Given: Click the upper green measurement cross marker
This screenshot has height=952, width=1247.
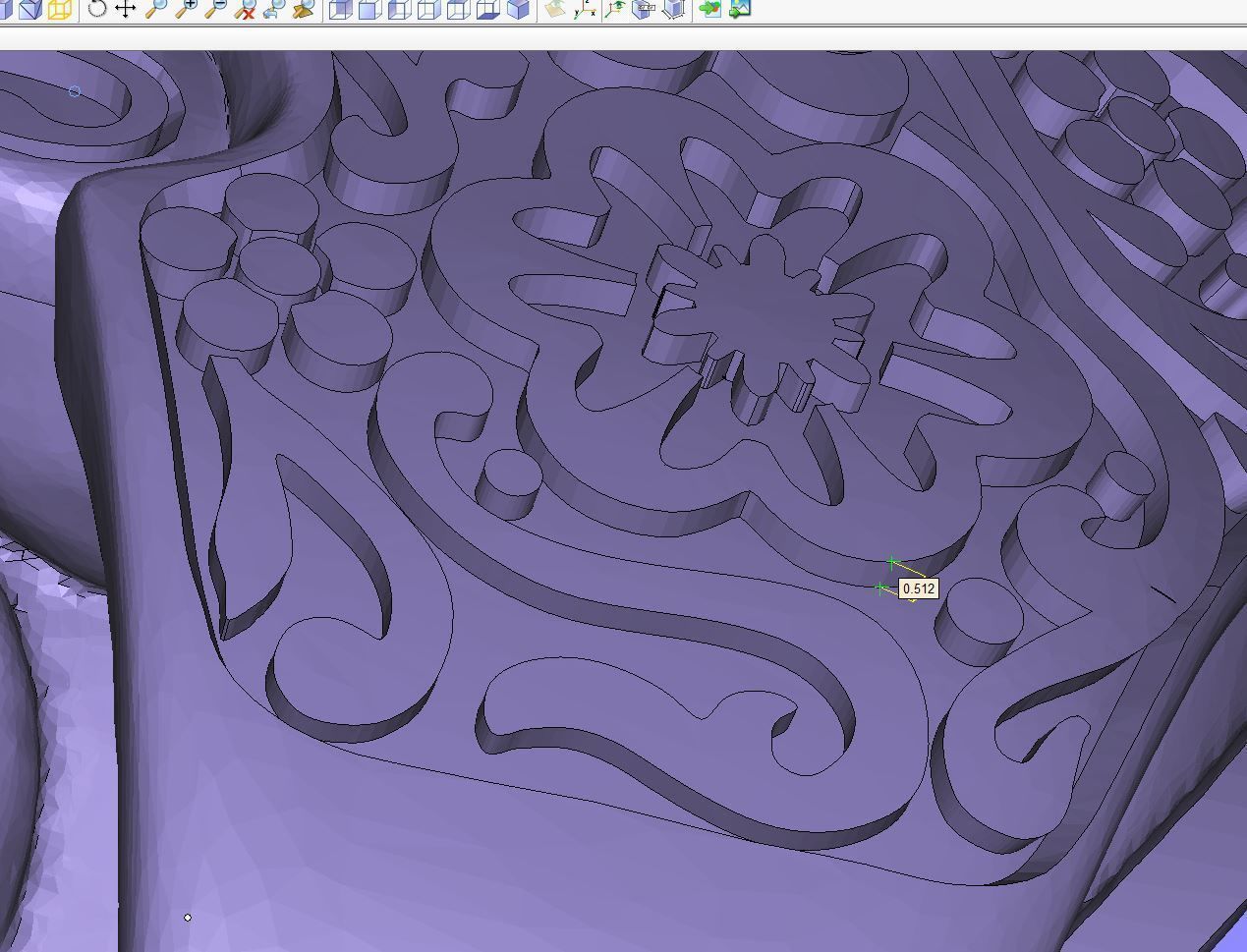Looking at the screenshot, I should coord(891,563).
